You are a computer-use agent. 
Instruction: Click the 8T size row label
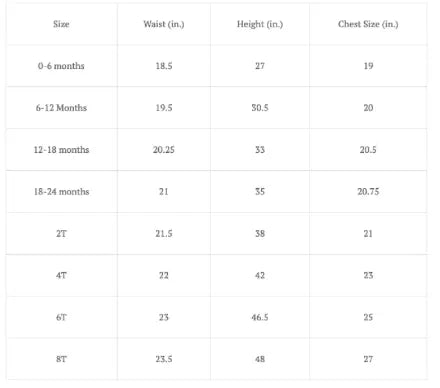tap(61, 359)
